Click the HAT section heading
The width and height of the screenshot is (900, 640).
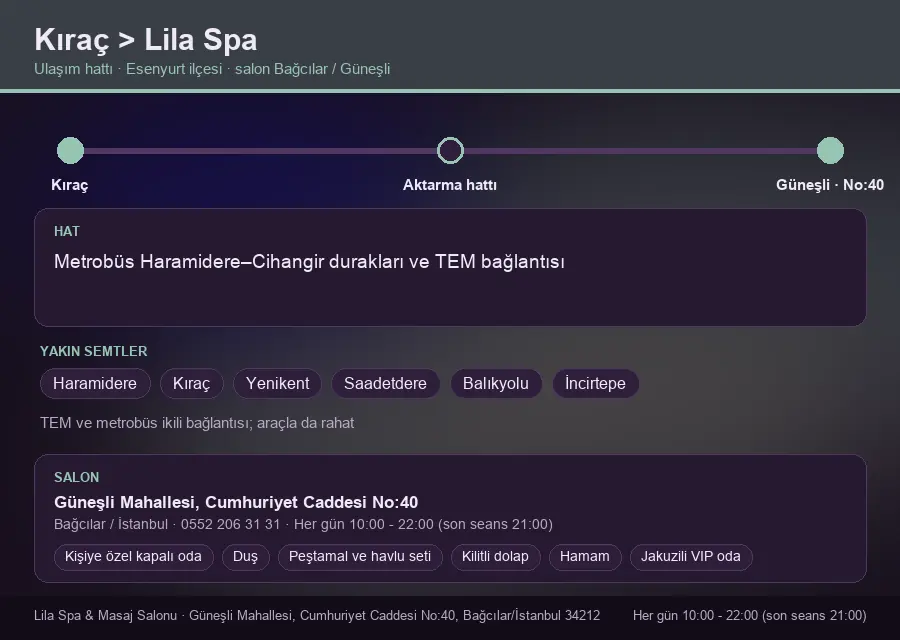click(67, 231)
